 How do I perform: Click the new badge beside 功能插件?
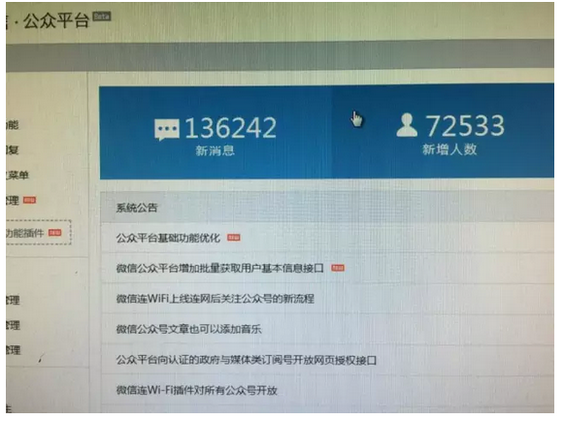tap(55, 232)
